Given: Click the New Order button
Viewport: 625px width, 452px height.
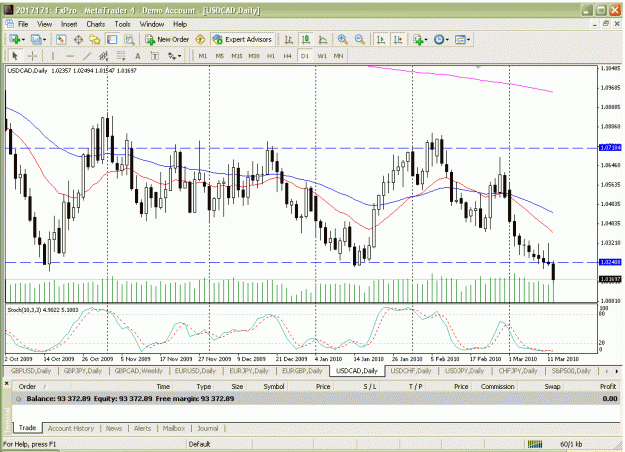Looking at the screenshot, I should [x=167, y=39].
